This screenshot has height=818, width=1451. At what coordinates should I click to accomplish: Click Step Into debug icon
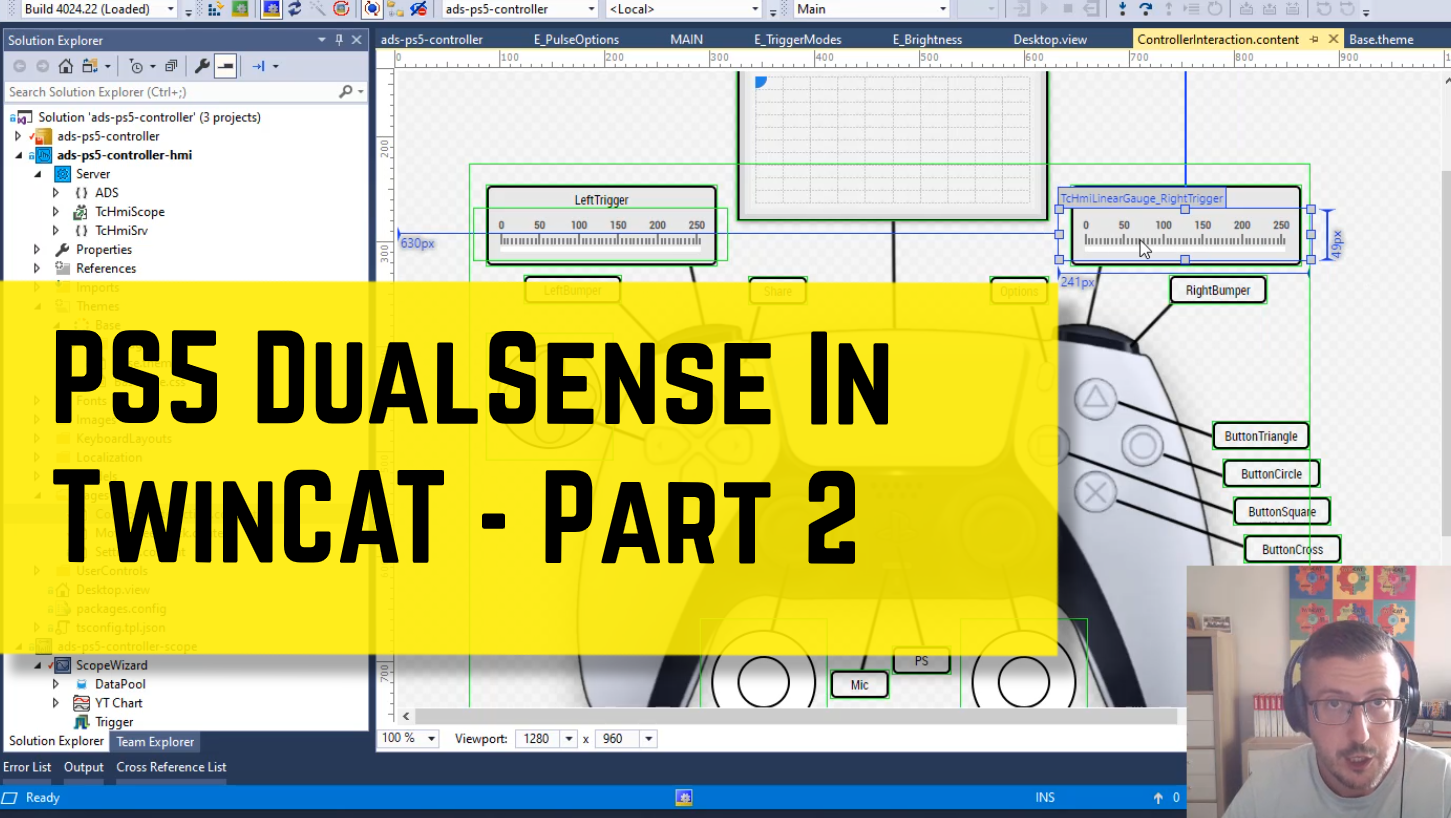click(1122, 9)
